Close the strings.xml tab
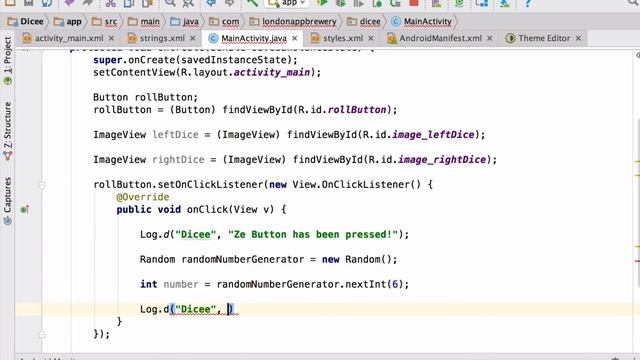The height and width of the screenshot is (360, 640). 193,38
